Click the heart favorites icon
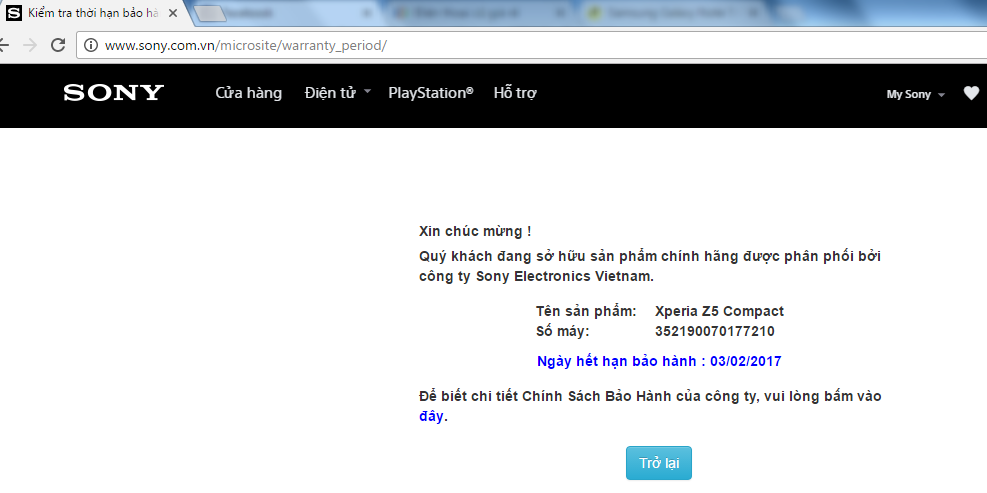The height and width of the screenshot is (493, 987). point(971,93)
